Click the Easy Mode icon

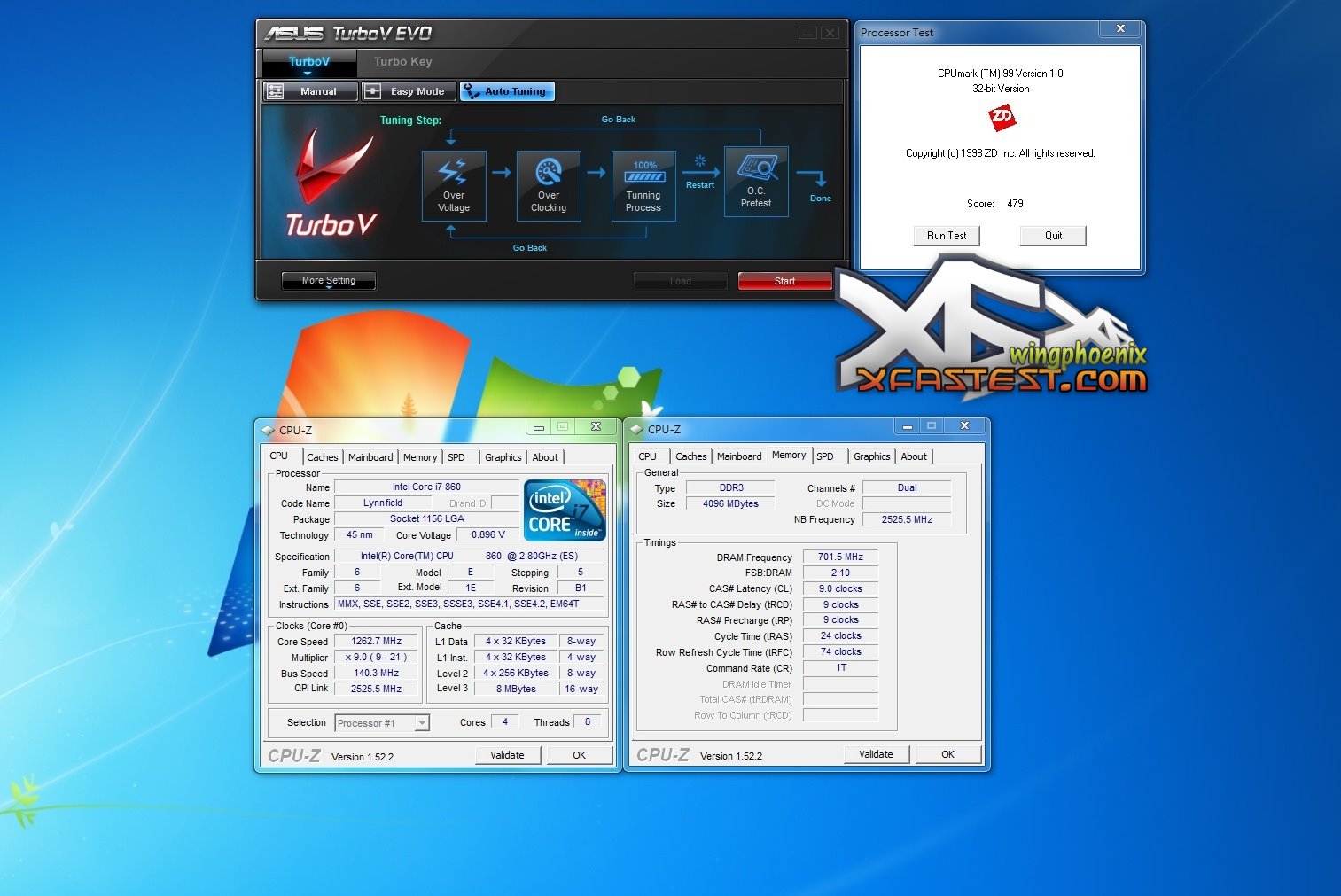(x=373, y=91)
